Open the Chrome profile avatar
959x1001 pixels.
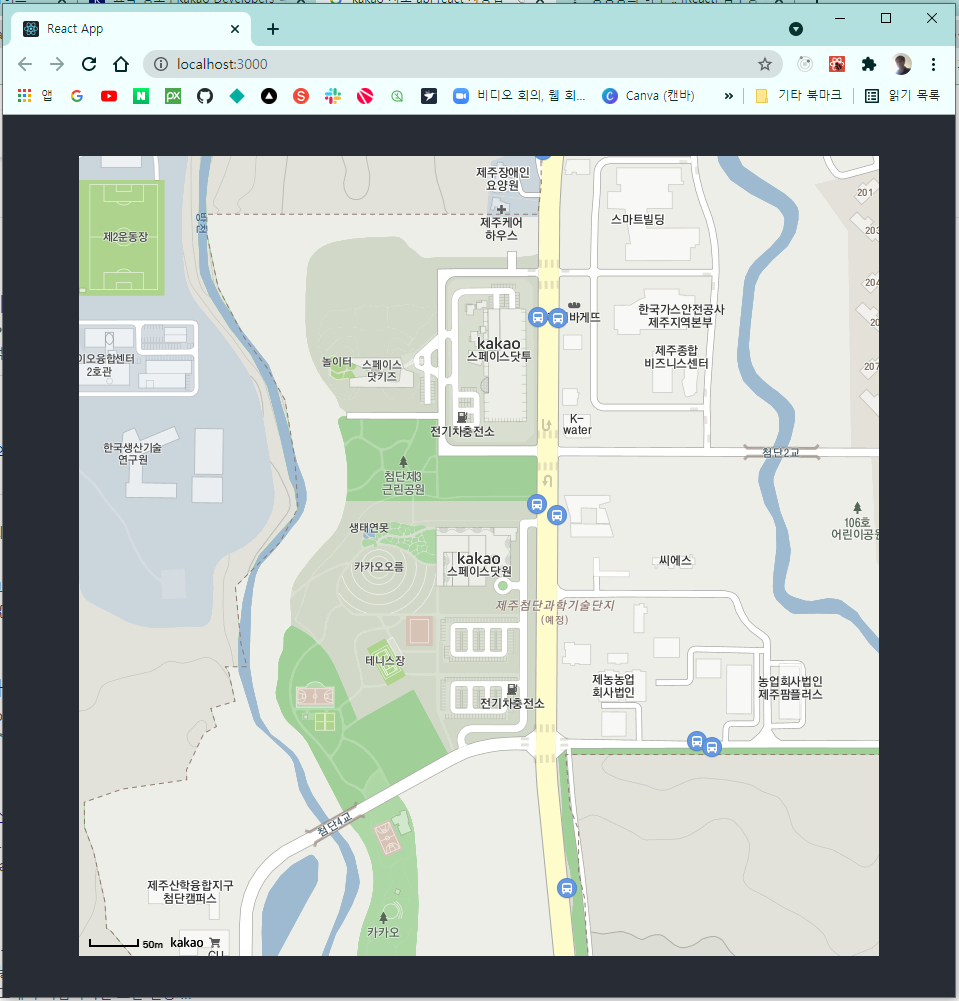pyautogui.click(x=902, y=64)
